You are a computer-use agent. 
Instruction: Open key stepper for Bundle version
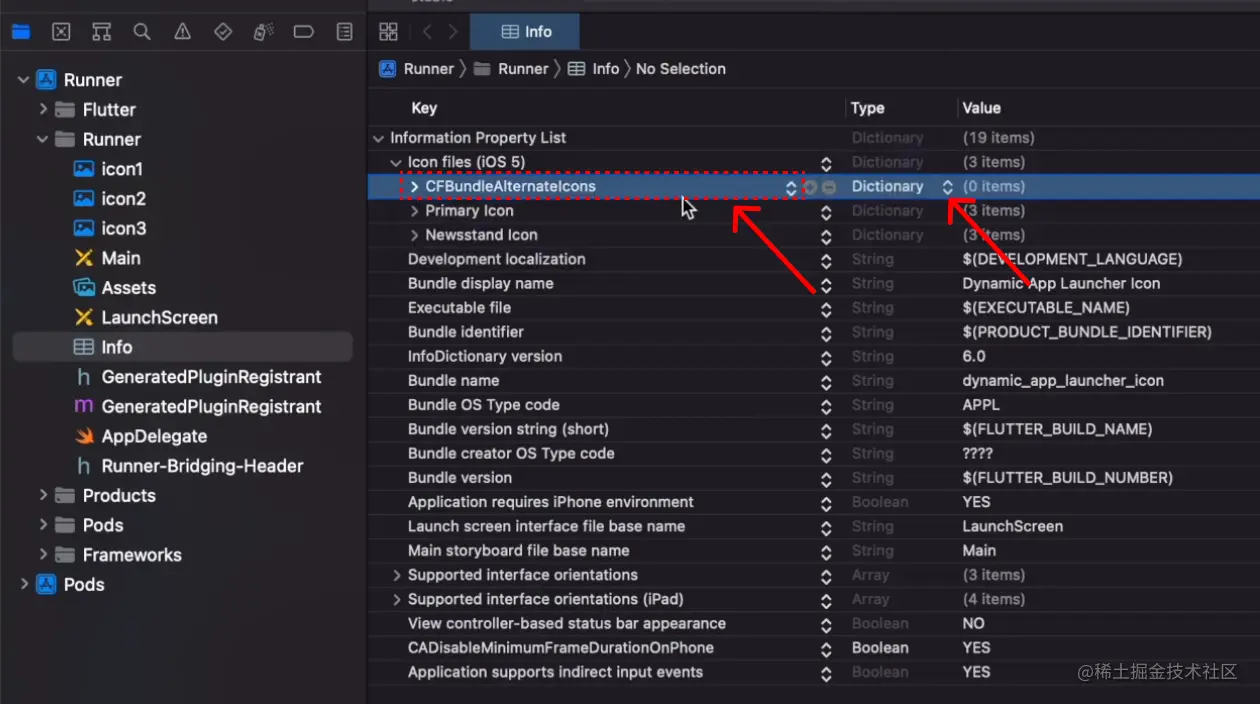(826, 478)
